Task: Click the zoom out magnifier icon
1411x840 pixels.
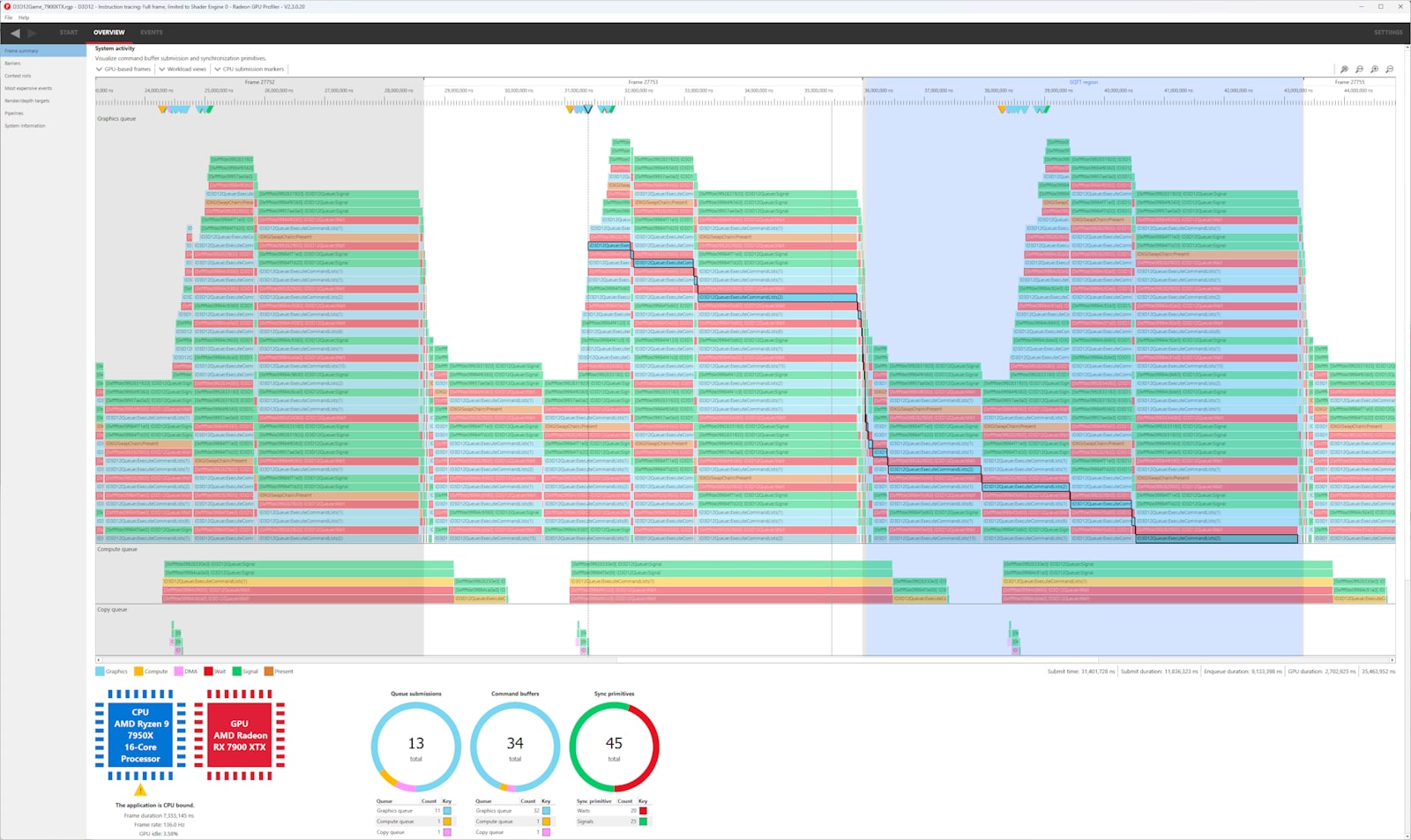Action: click(1389, 69)
